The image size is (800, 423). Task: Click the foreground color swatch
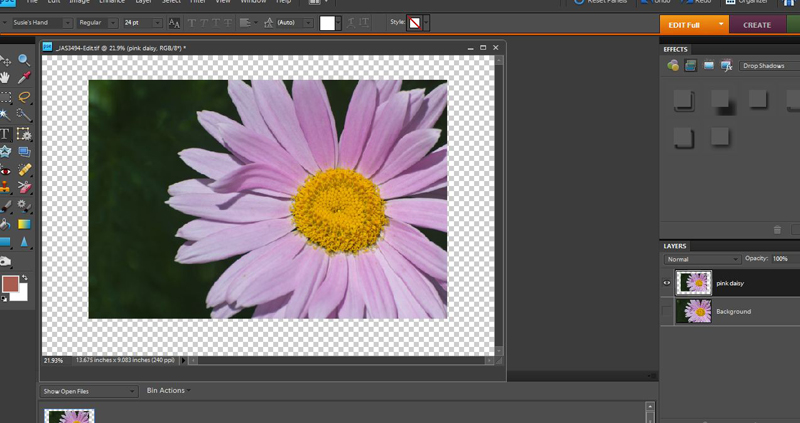(x=10, y=284)
